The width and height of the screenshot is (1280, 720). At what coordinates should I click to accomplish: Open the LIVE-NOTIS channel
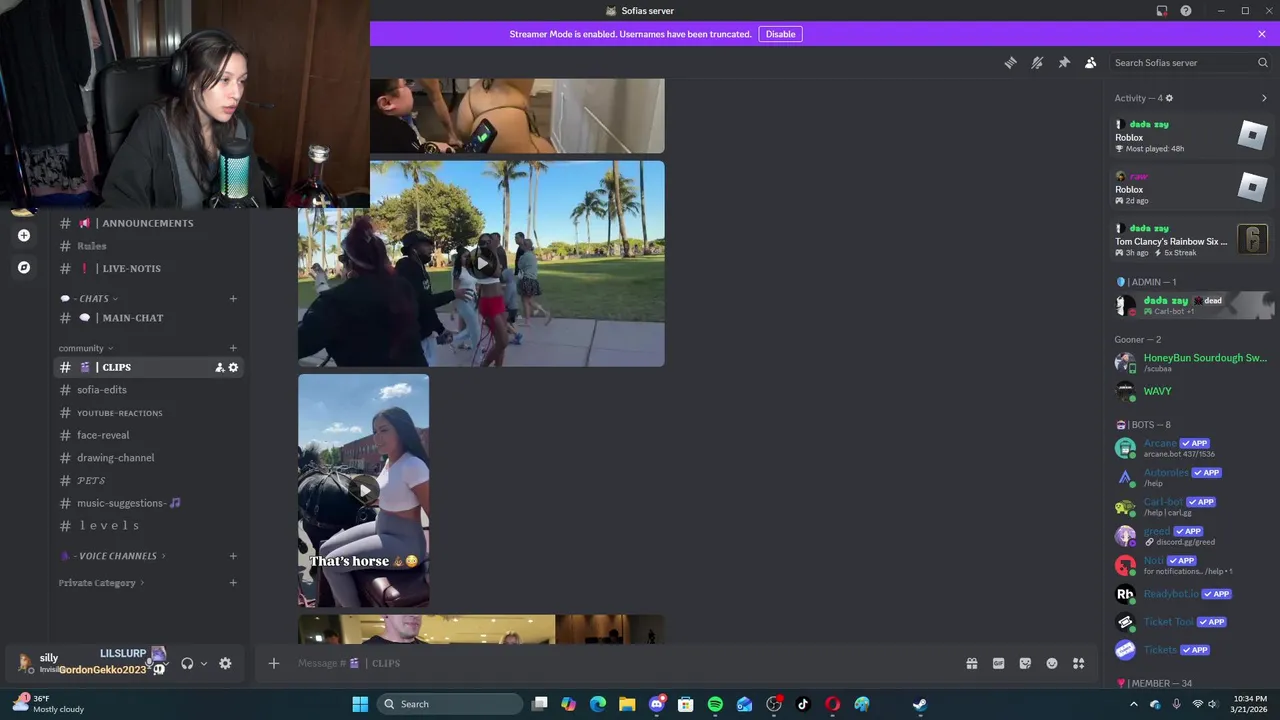click(148, 268)
